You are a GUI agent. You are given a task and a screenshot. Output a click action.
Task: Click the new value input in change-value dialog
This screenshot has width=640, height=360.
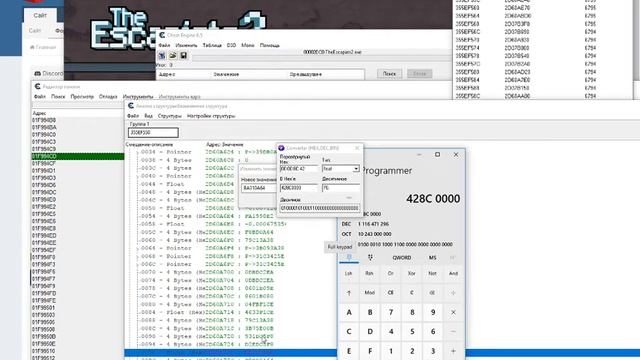[259, 188]
